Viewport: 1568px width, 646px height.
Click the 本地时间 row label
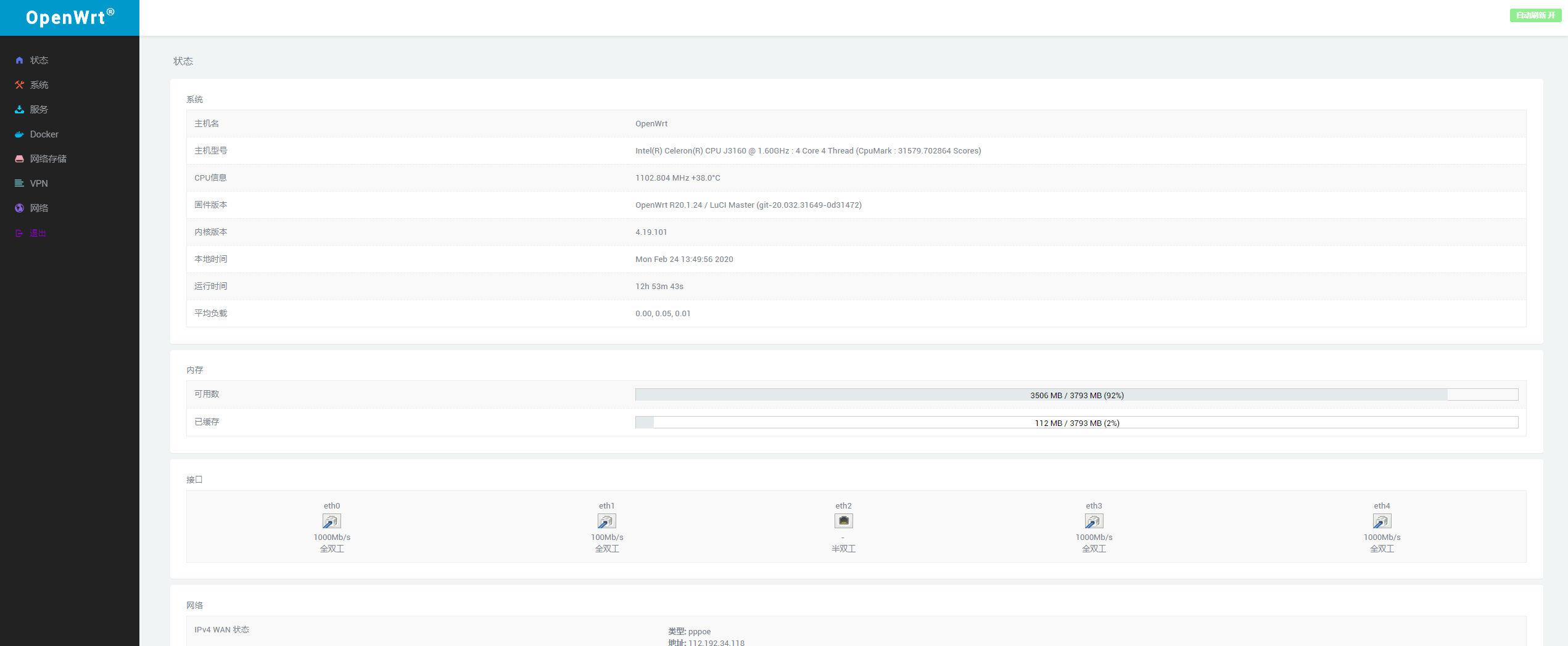point(211,260)
